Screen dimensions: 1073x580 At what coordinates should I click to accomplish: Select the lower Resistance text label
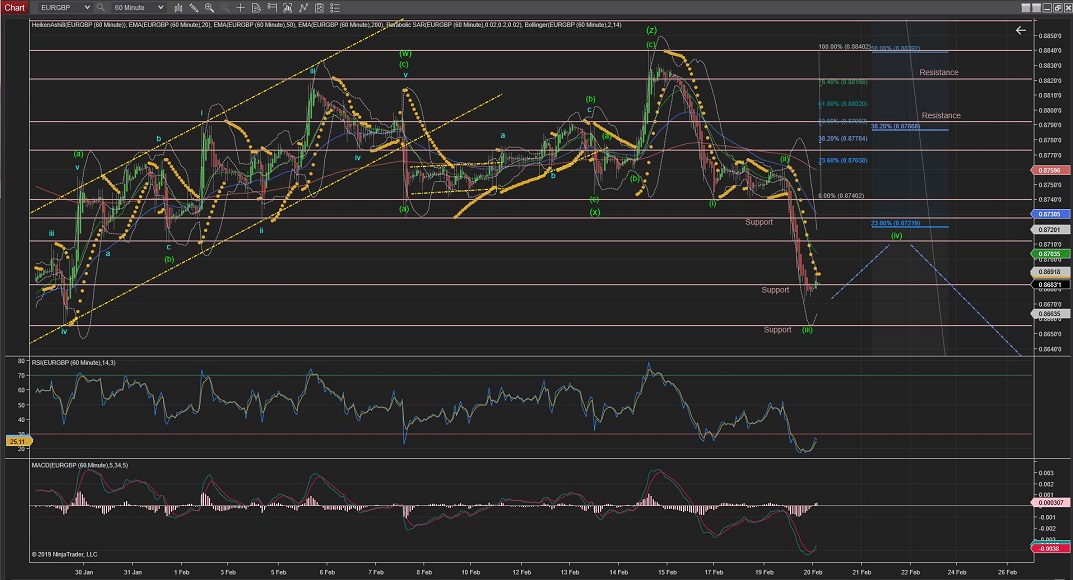(x=940, y=116)
